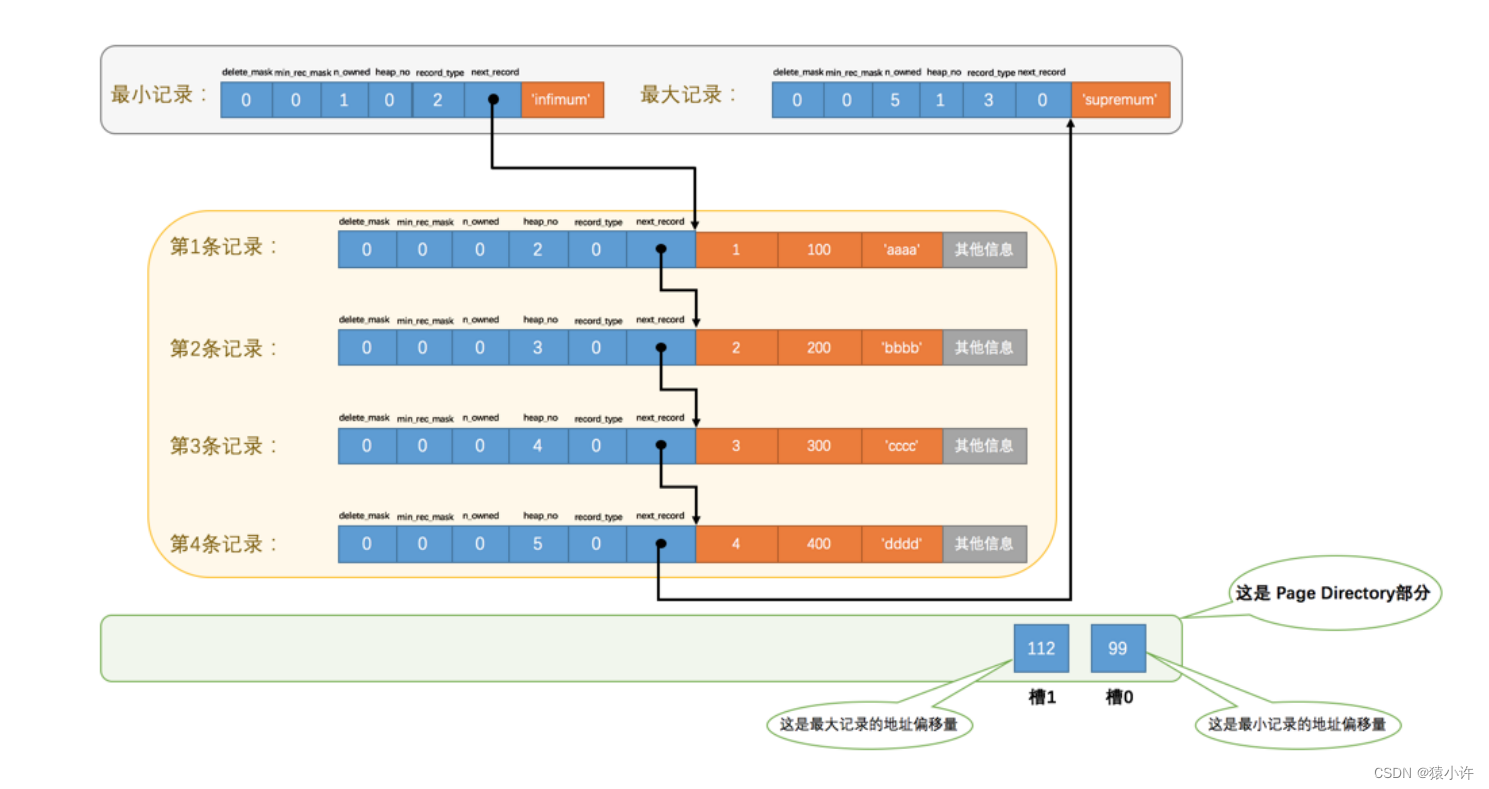Click orange key cell 3 in 第3条记录

[736, 445]
